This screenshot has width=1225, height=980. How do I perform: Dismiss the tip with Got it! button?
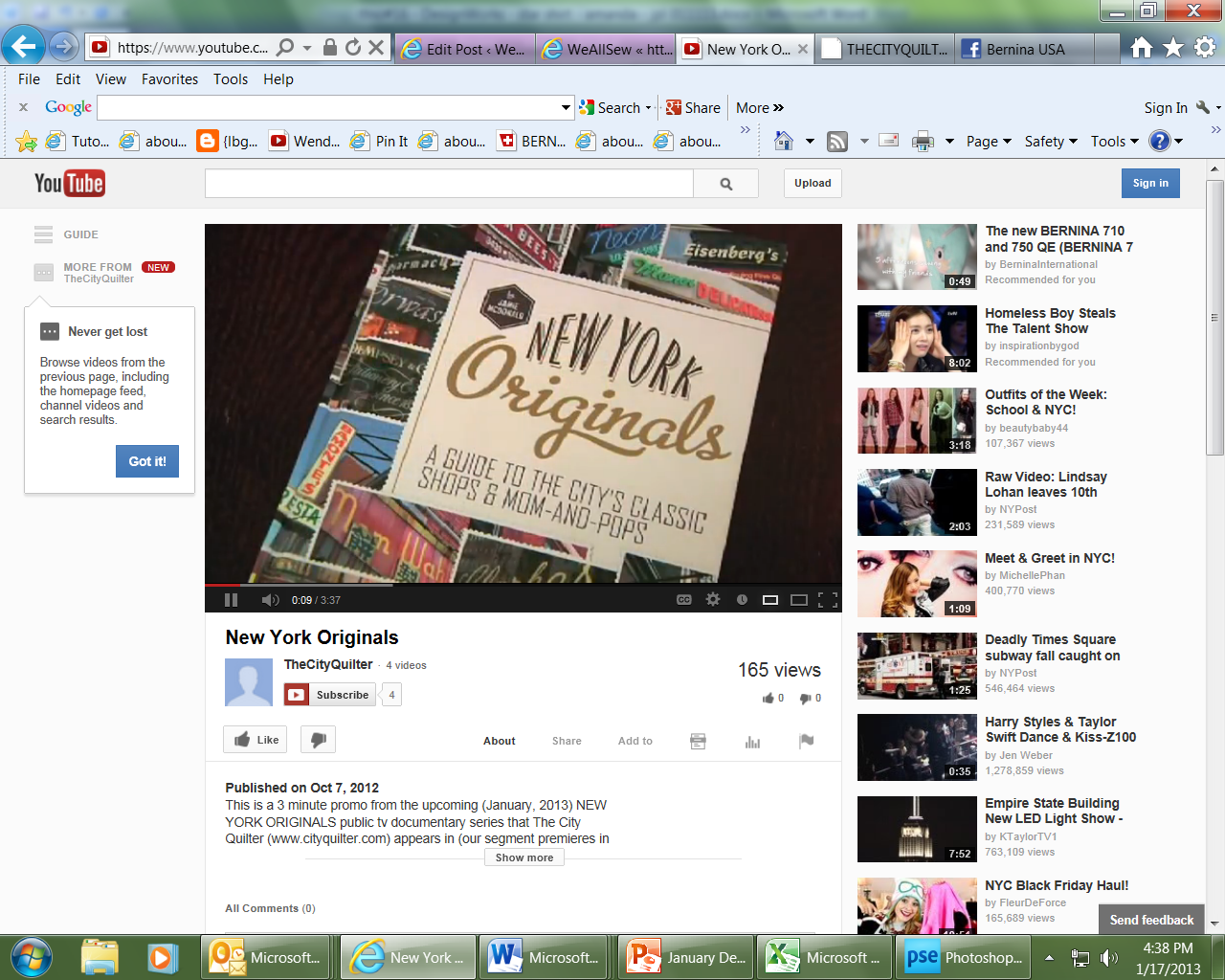click(x=147, y=461)
